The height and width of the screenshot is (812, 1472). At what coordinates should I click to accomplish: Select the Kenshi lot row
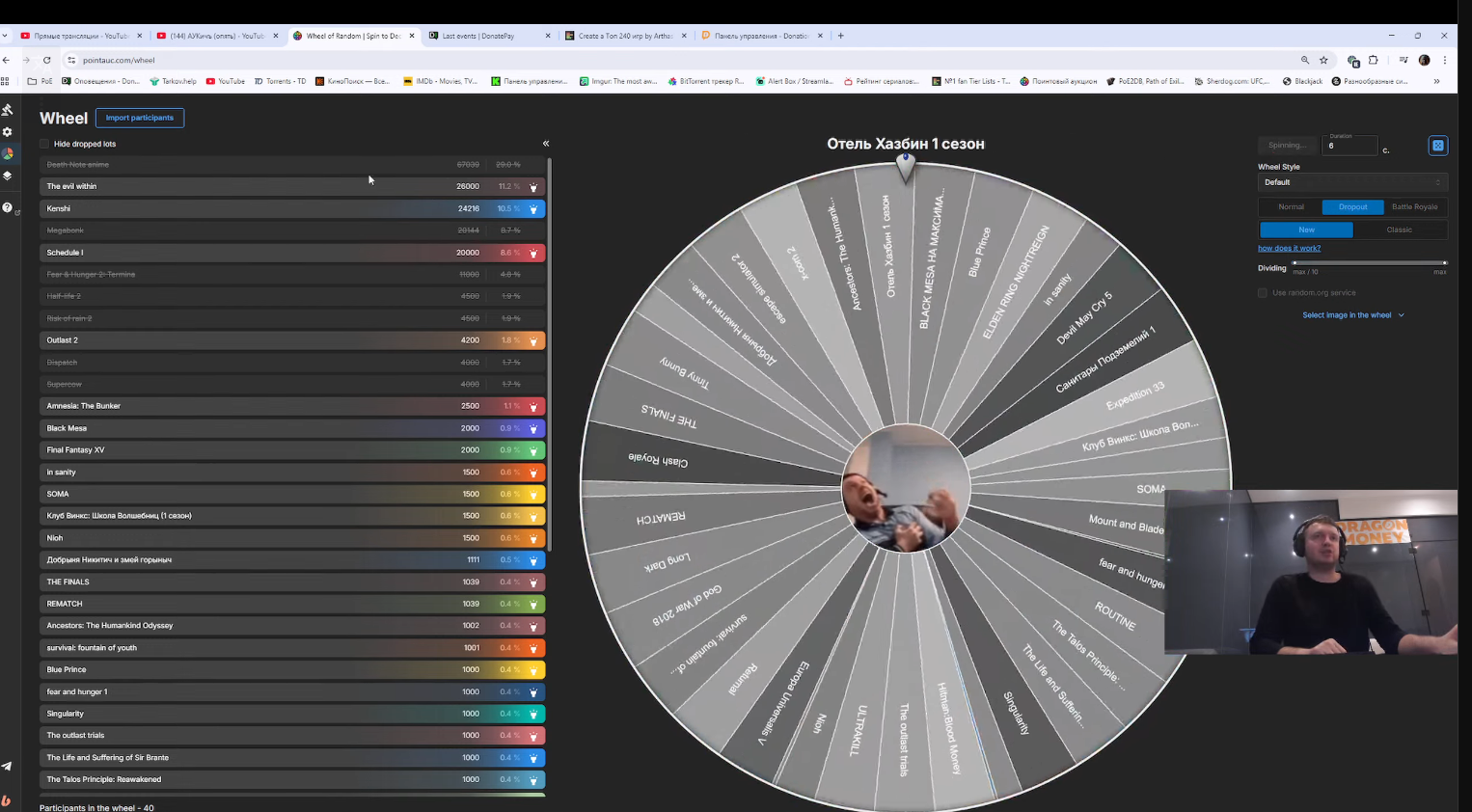click(x=292, y=208)
